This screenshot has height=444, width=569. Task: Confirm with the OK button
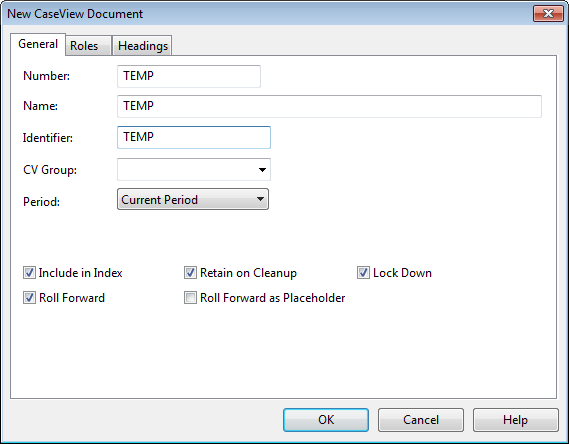click(326, 420)
